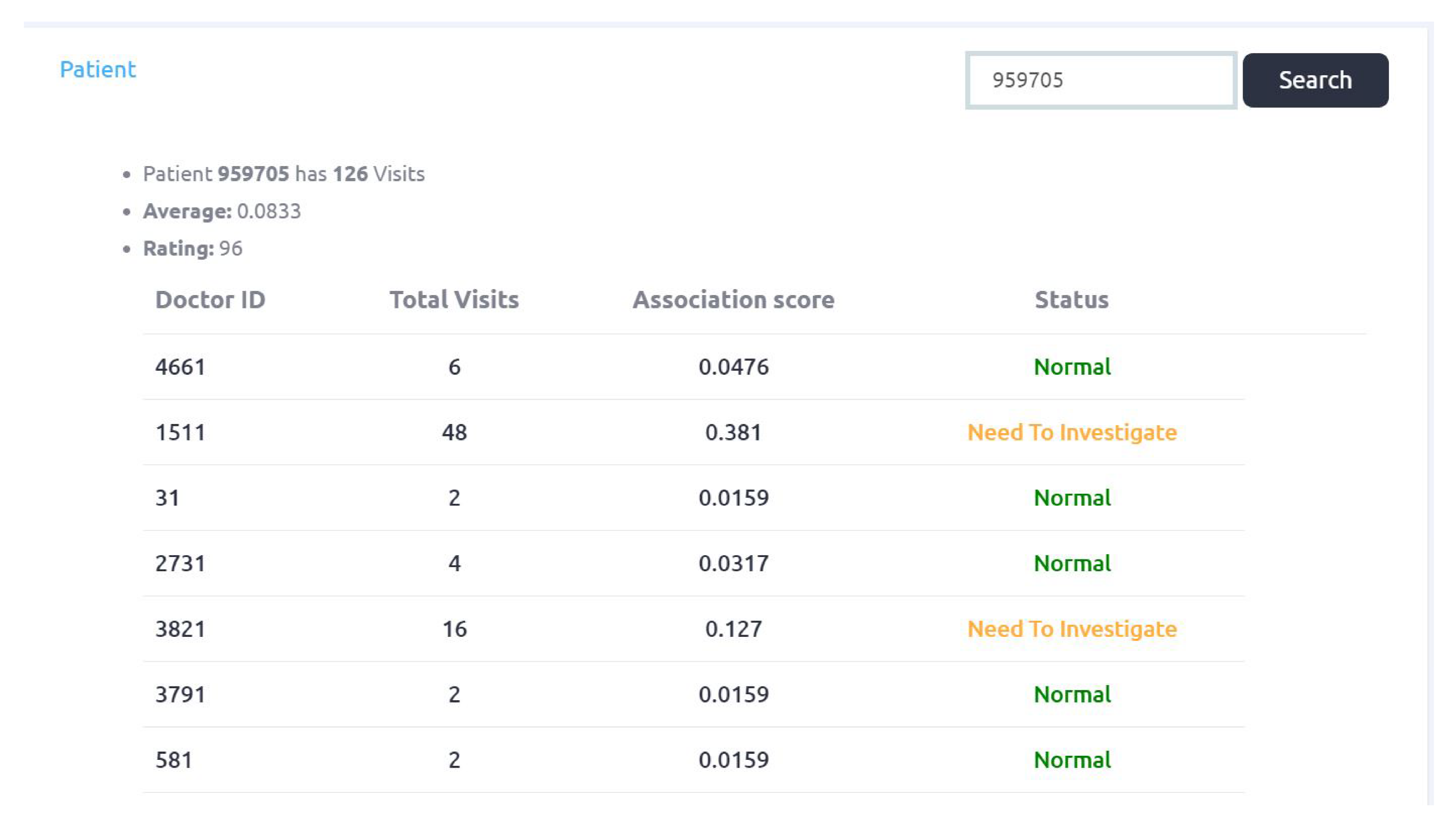The height and width of the screenshot is (825, 1456).
Task: Click Need To Investigate for doctor 3821
Action: tap(1071, 629)
